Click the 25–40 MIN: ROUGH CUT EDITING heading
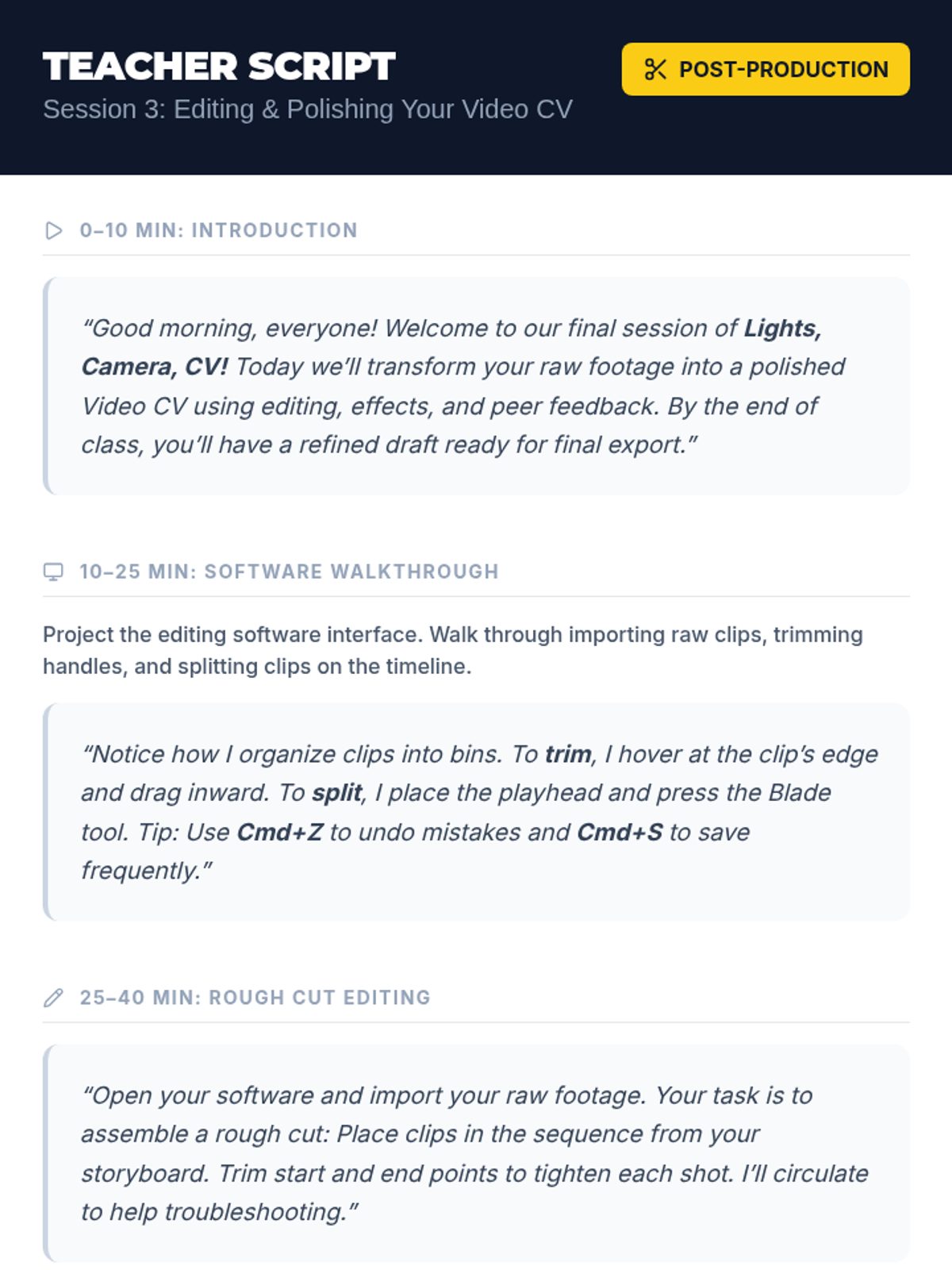This screenshot has height=1270, width=952. 255,998
